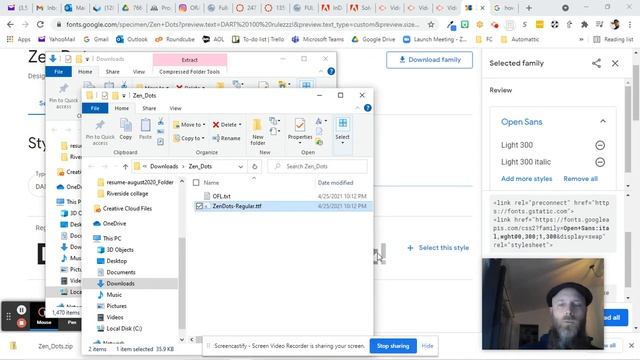This screenshot has height=360, width=640.
Task: Go back in Chrome
Action: pos(10,24)
